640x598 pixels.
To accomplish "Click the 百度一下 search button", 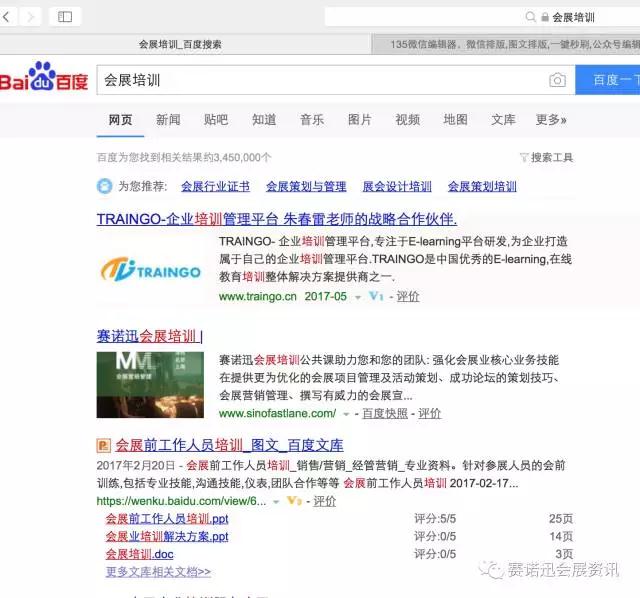I will 608,80.
